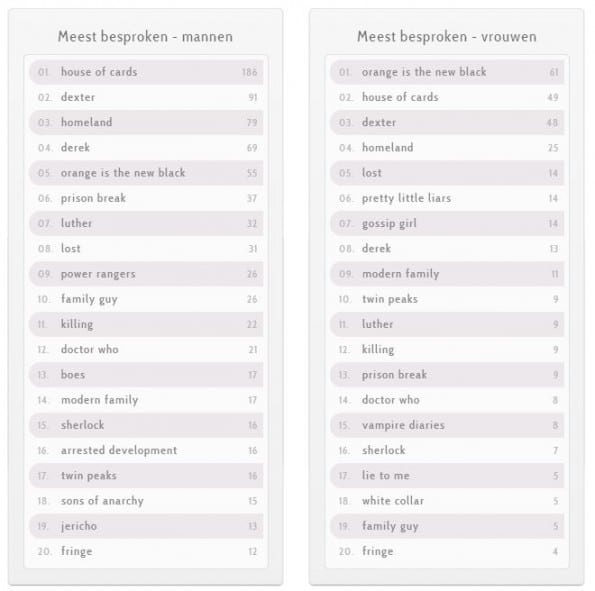
Task: Select 'pretty little liars' row
Action: pyautogui.click(x=447, y=198)
